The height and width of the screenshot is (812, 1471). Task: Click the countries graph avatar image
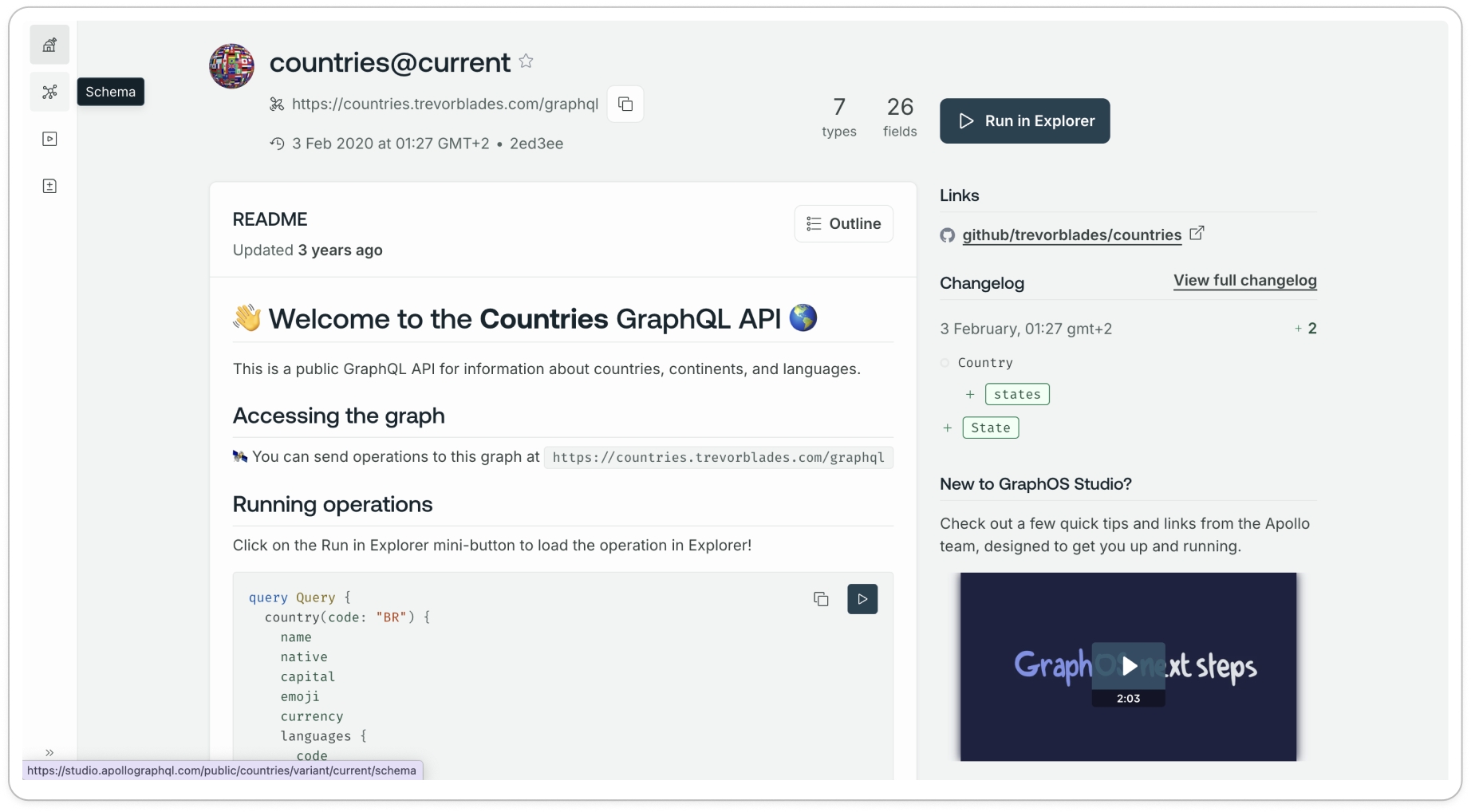231,66
